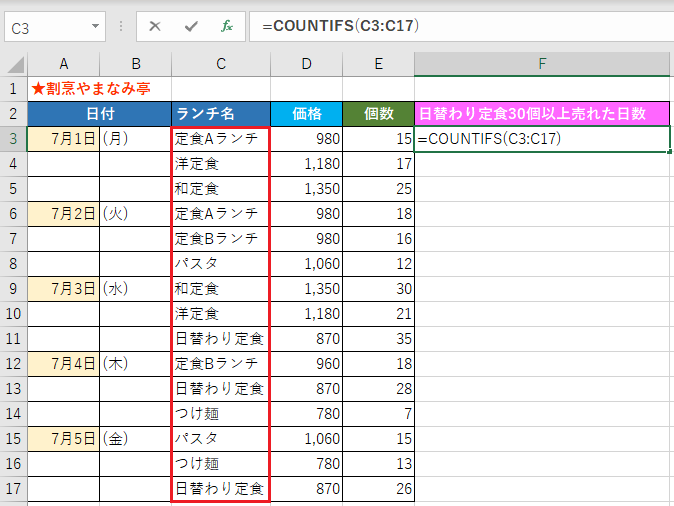Click the 日替わり定食30個以上売れた日数 header cell
Image resolution: width=674 pixels, height=506 pixels.
[x=542, y=114]
